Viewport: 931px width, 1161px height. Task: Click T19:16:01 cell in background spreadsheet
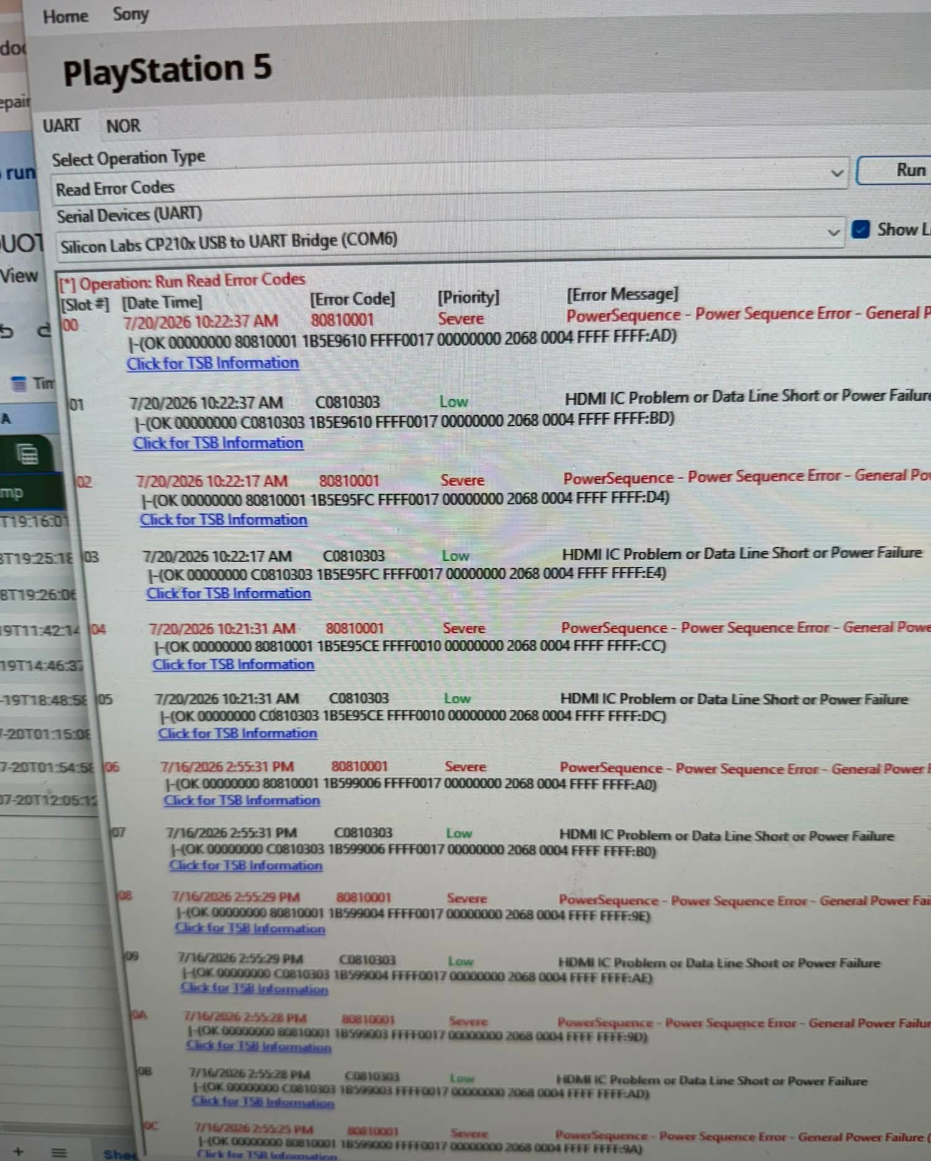point(34,521)
